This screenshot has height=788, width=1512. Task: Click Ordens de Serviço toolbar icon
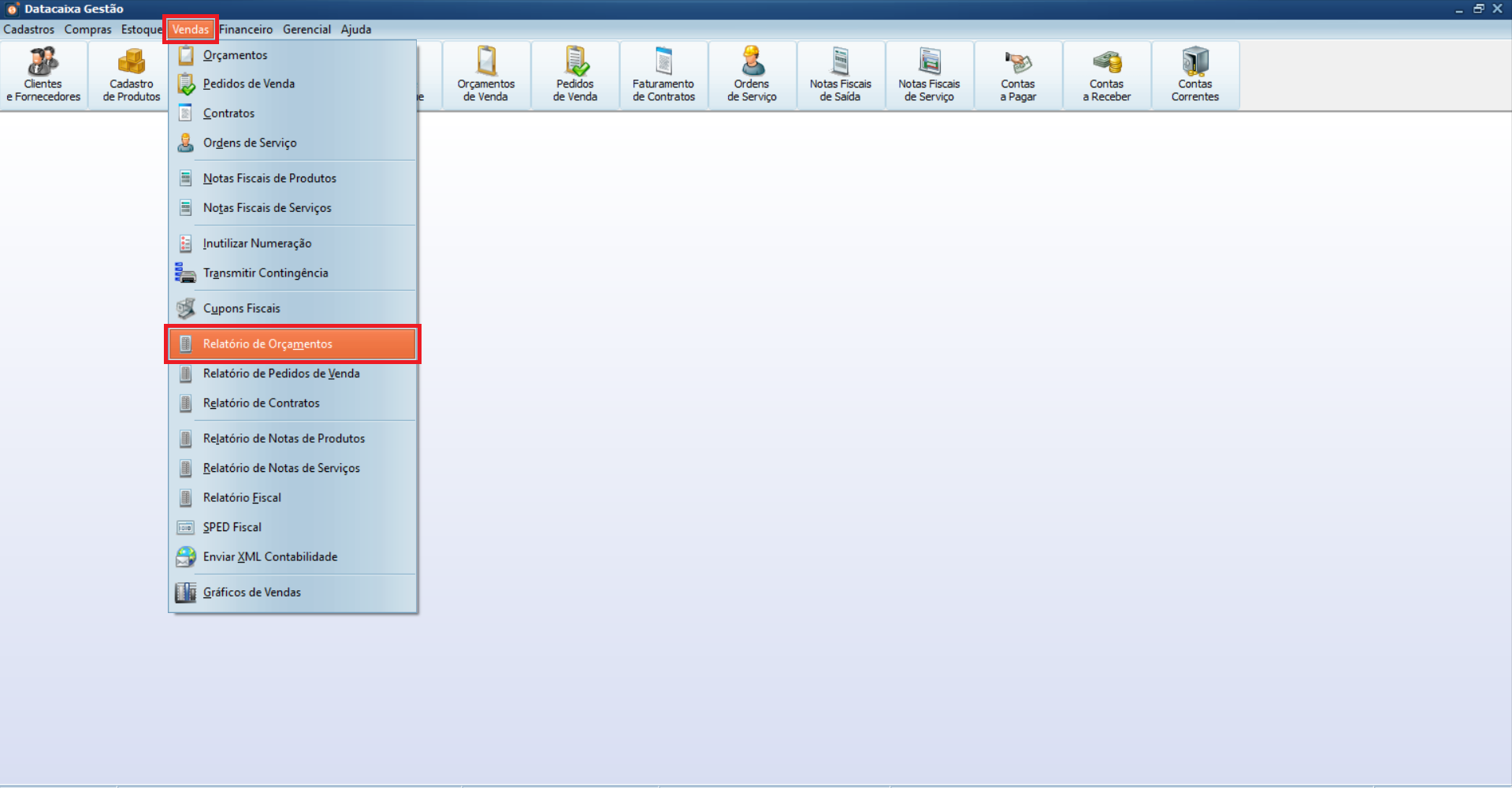coord(752,75)
